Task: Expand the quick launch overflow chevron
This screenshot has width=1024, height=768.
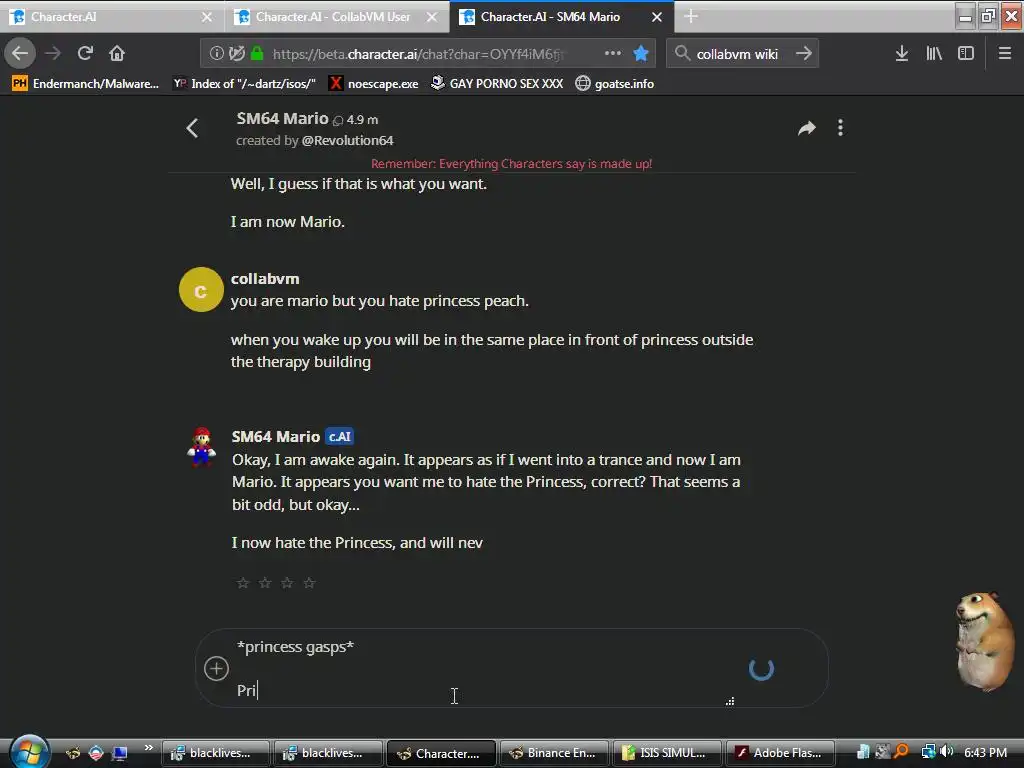Action: (x=149, y=748)
